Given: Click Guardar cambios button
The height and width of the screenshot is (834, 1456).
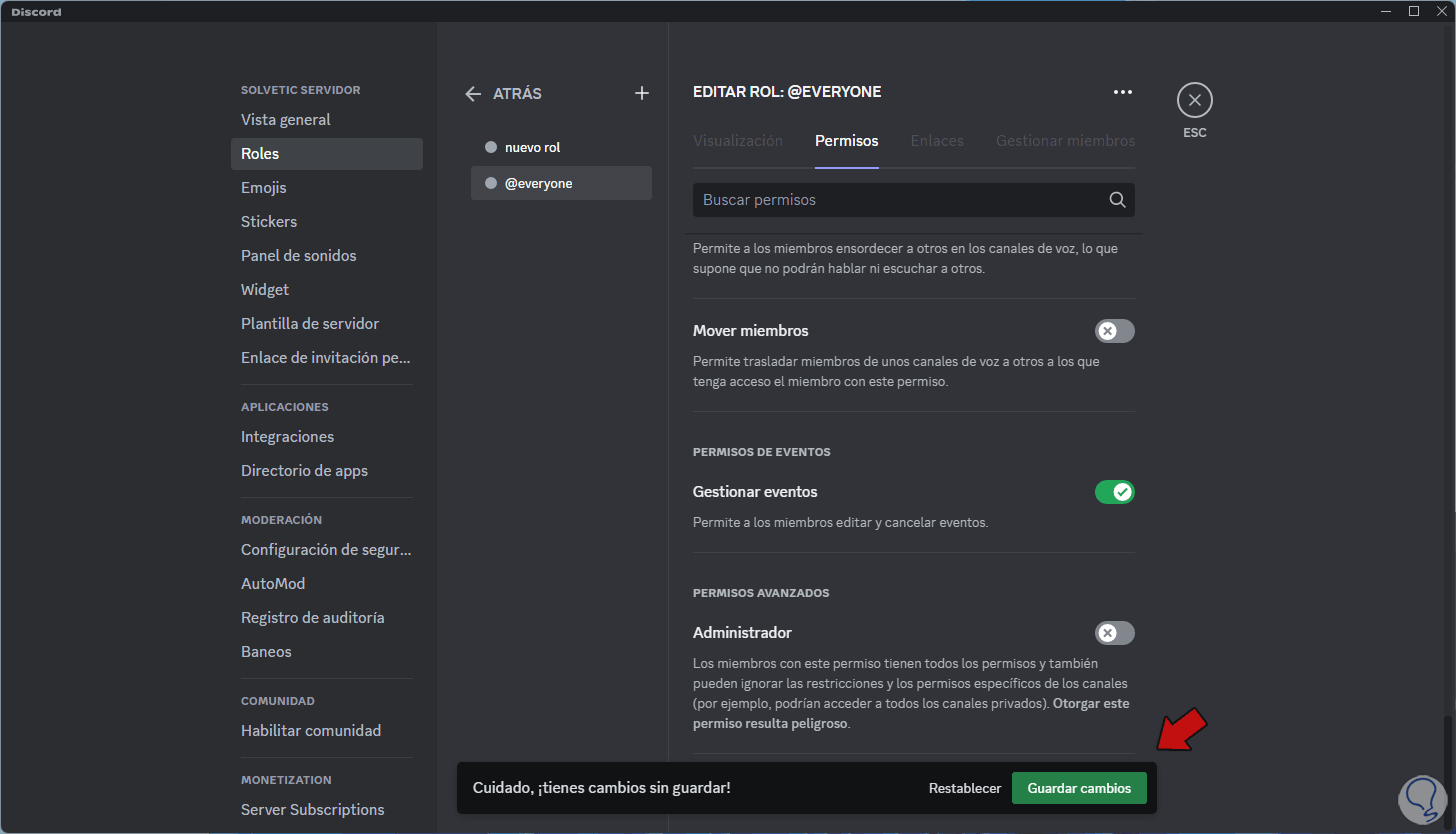Looking at the screenshot, I should coord(1079,788).
